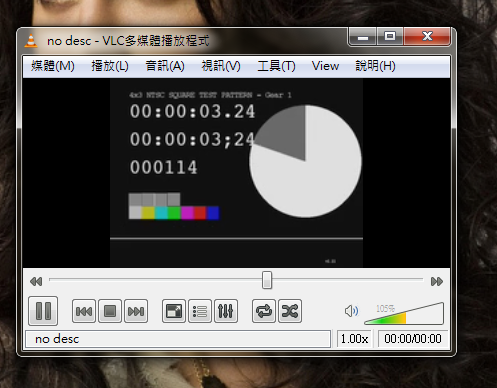
Task: Close the VLC player window
Action: pos(427,36)
